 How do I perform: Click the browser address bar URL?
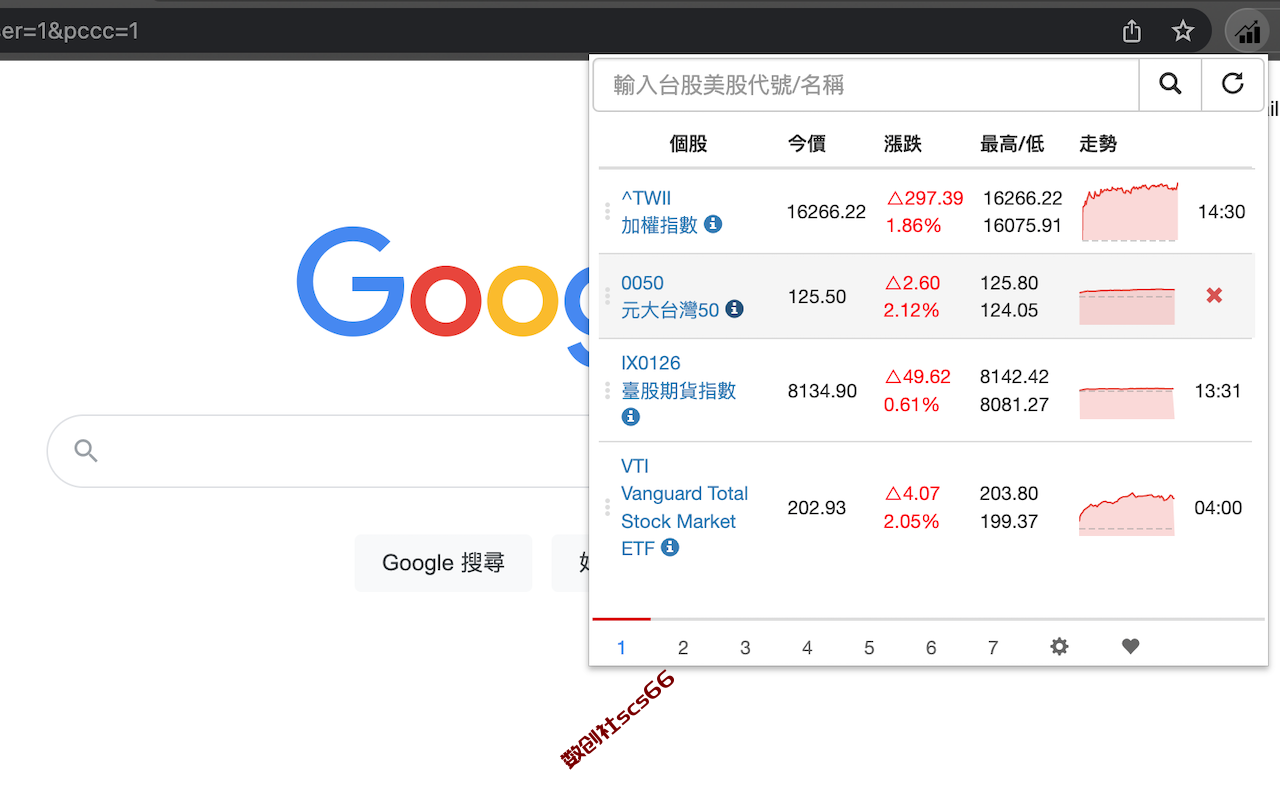pos(69,31)
